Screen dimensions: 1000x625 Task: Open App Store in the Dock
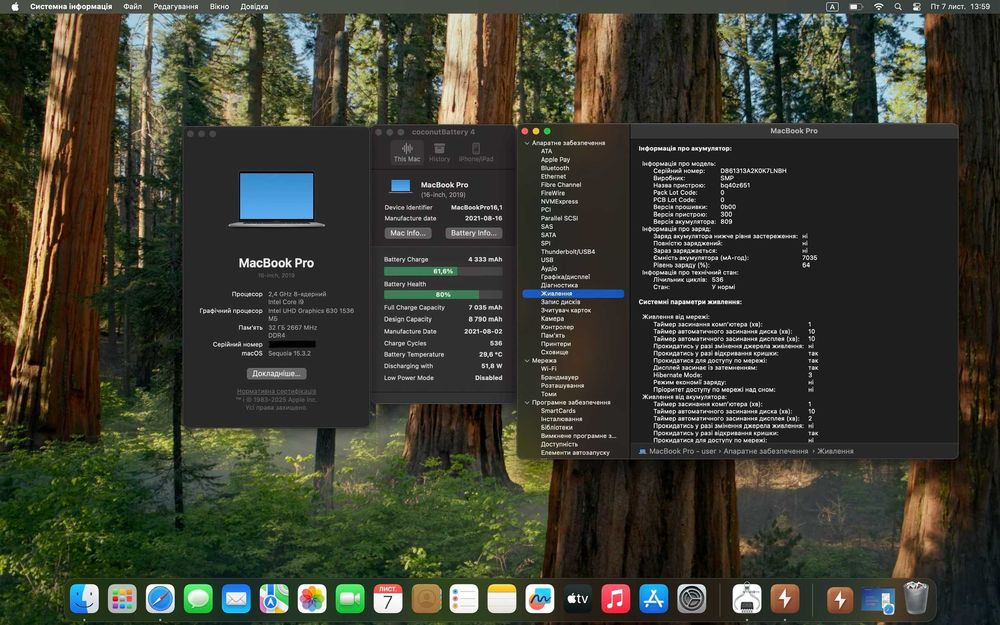654,599
